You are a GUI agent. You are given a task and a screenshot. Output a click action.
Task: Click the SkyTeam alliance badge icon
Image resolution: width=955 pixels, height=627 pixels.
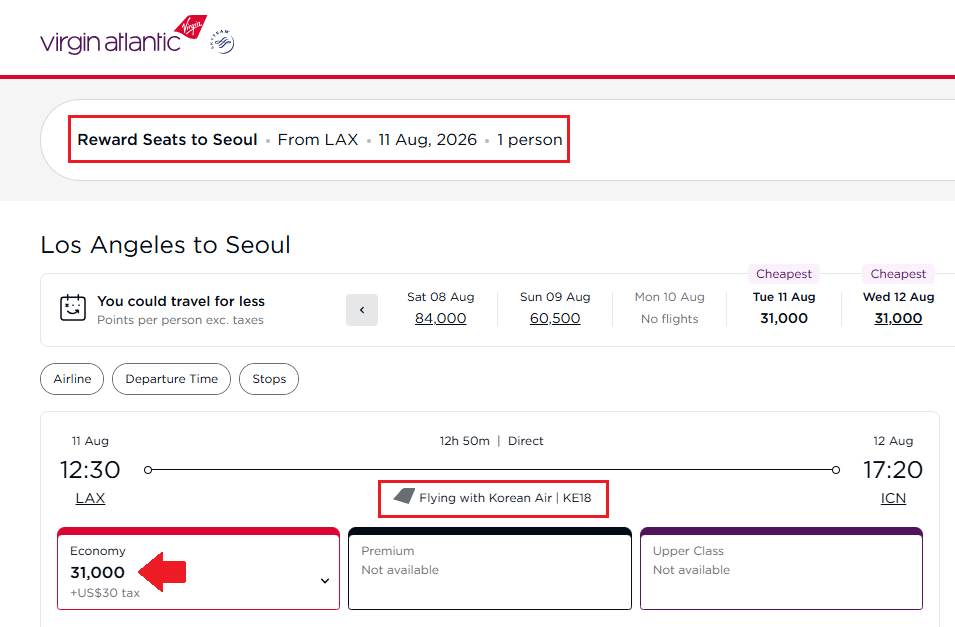pos(222,41)
